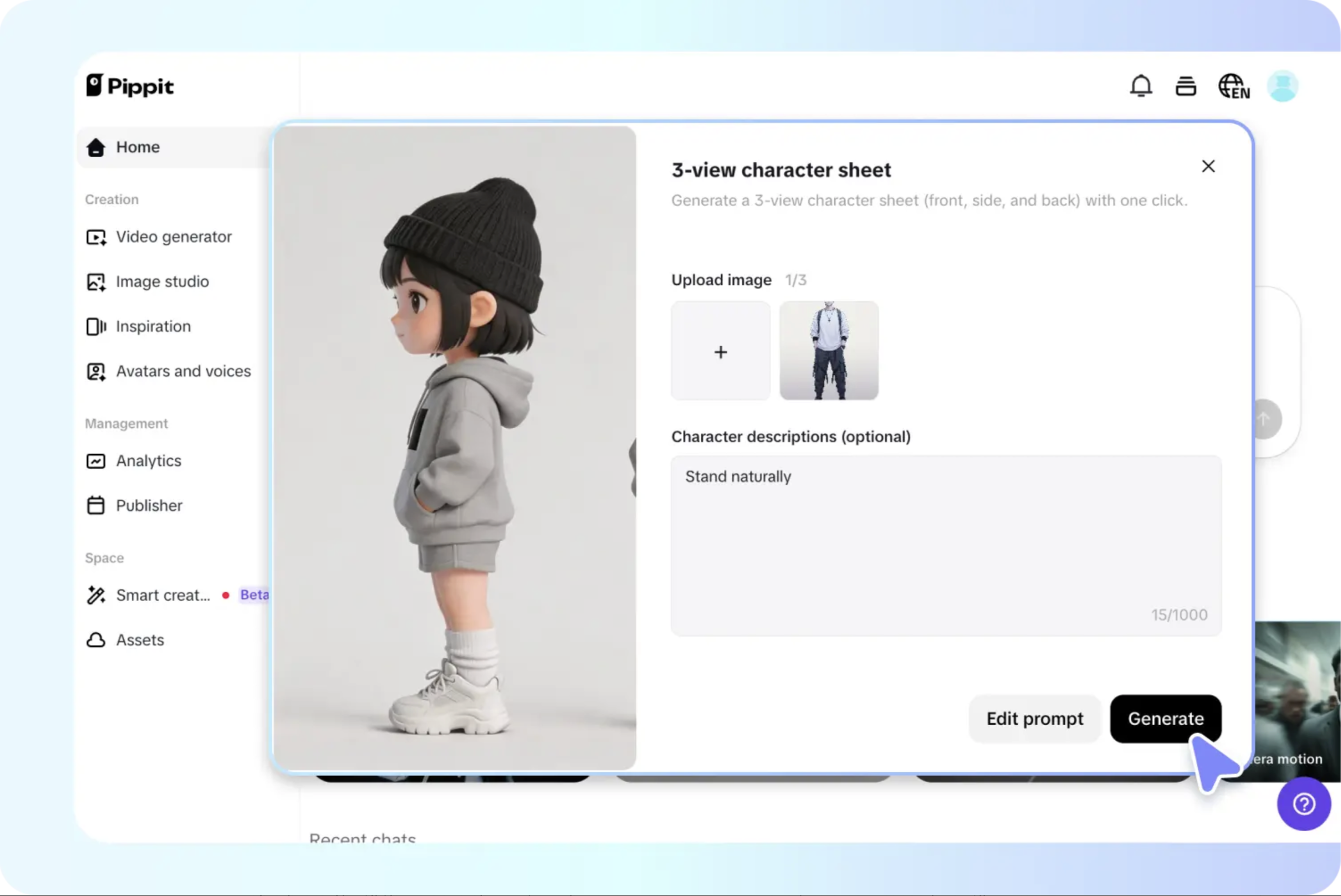Click the 'Management' section heading

tap(126, 424)
